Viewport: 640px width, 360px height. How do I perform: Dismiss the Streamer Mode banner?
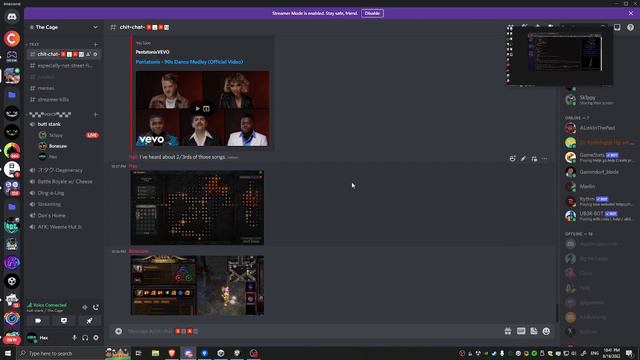coord(631,13)
